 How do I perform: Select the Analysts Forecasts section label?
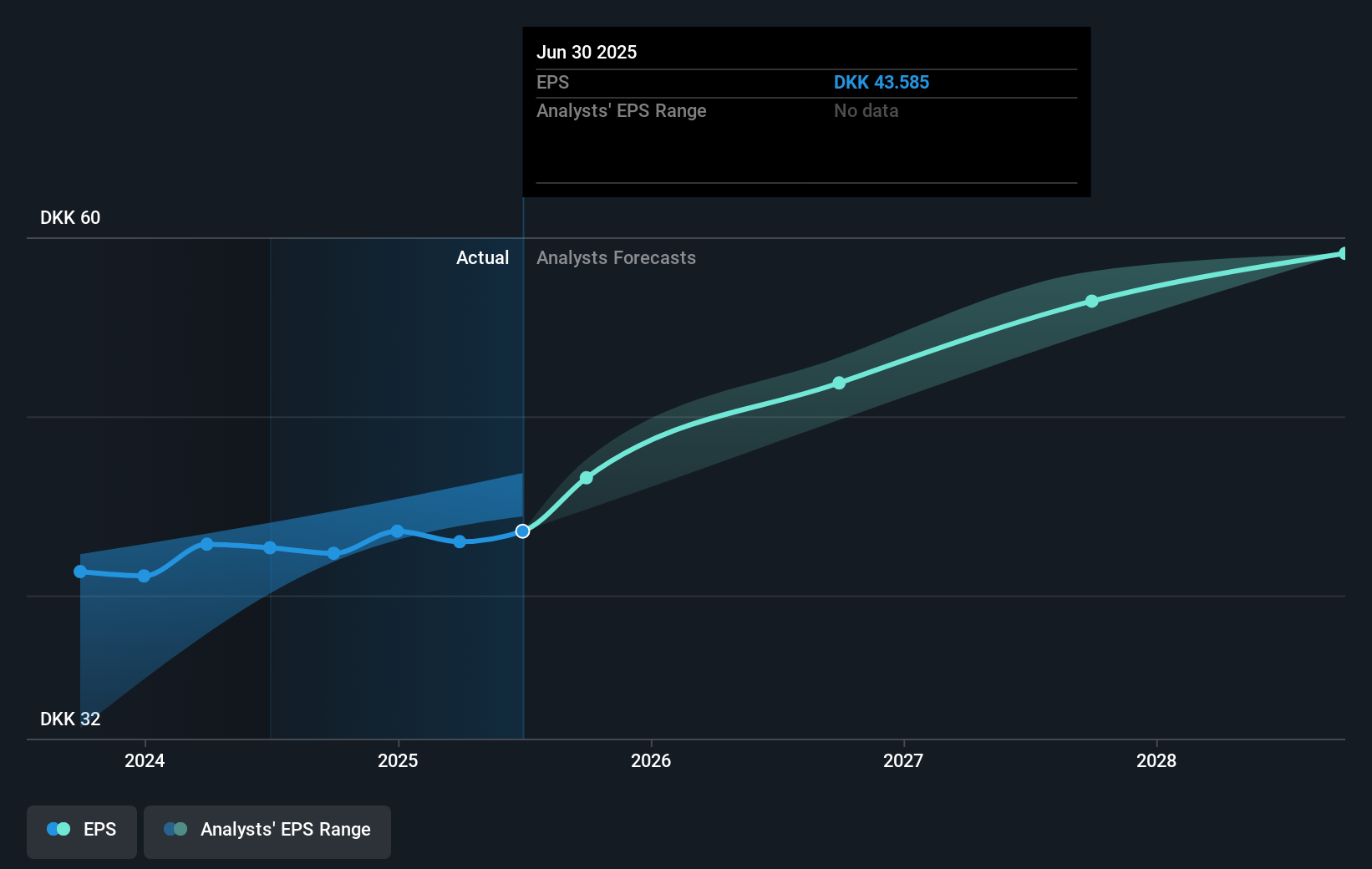[617, 257]
